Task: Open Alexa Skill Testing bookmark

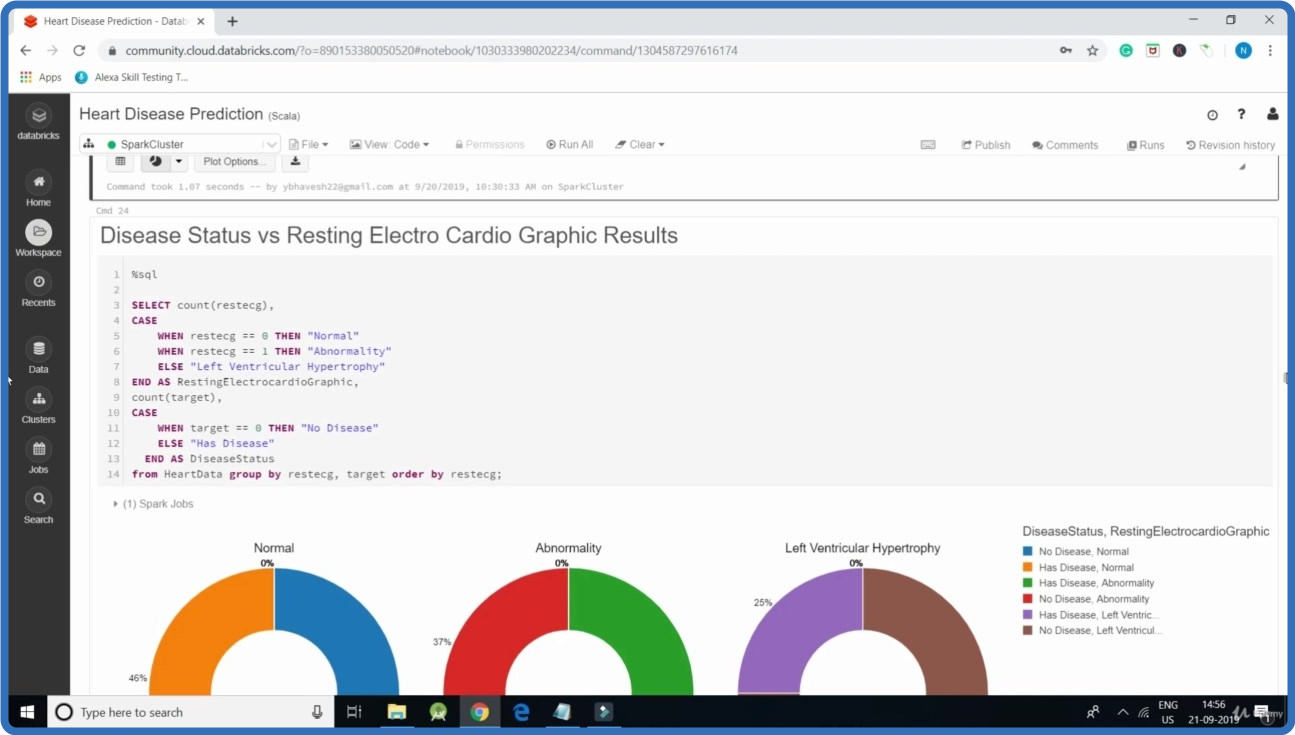Action: [131, 77]
